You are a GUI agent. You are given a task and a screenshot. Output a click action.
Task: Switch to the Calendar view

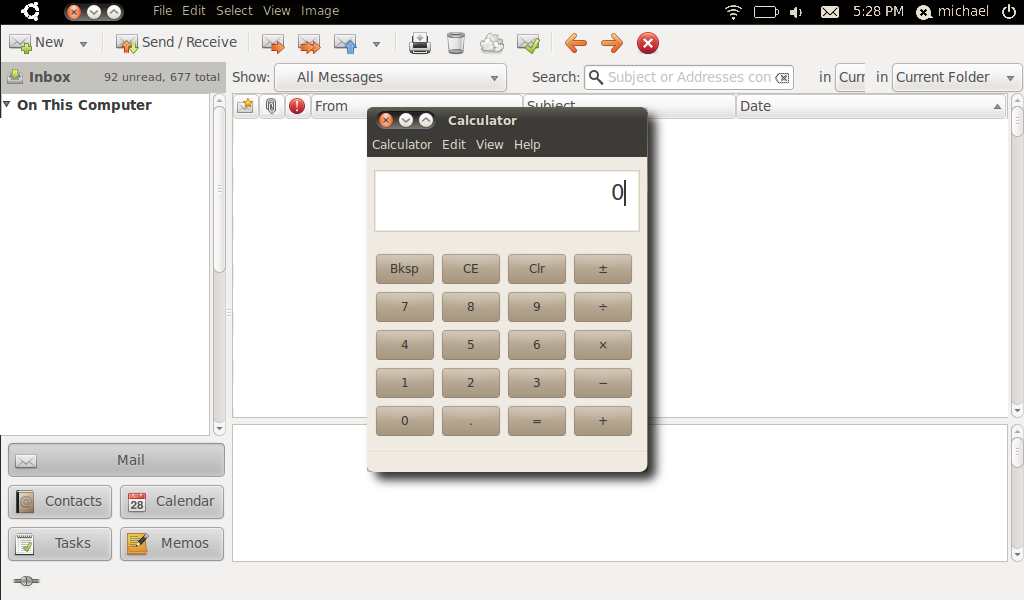tap(172, 502)
